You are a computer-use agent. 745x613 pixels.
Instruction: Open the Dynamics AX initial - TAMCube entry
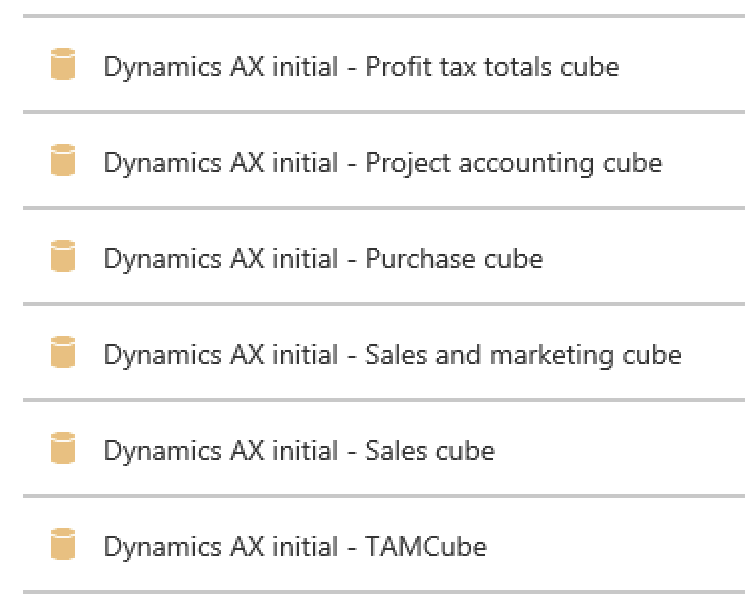295,547
